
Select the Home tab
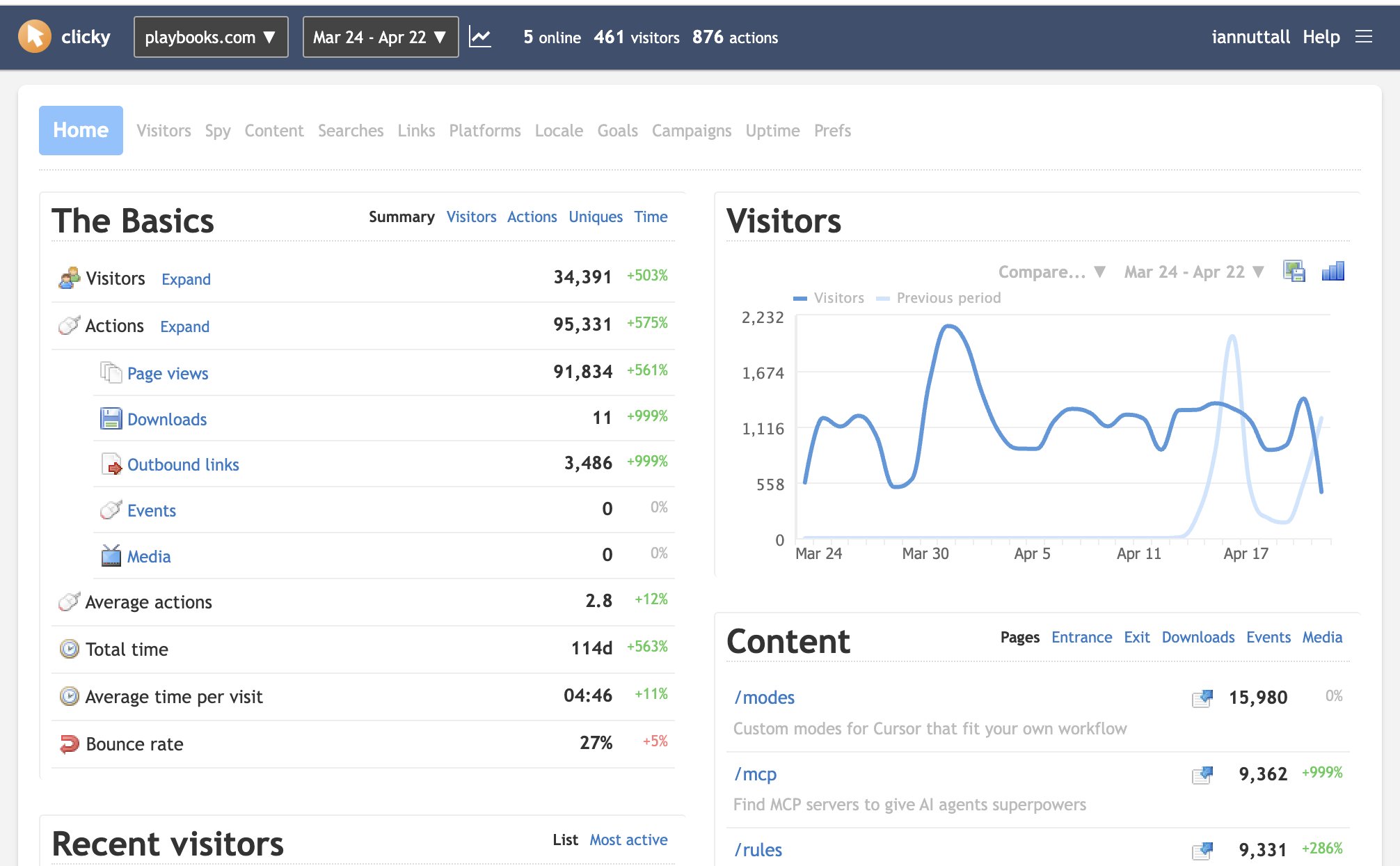click(x=81, y=130)
